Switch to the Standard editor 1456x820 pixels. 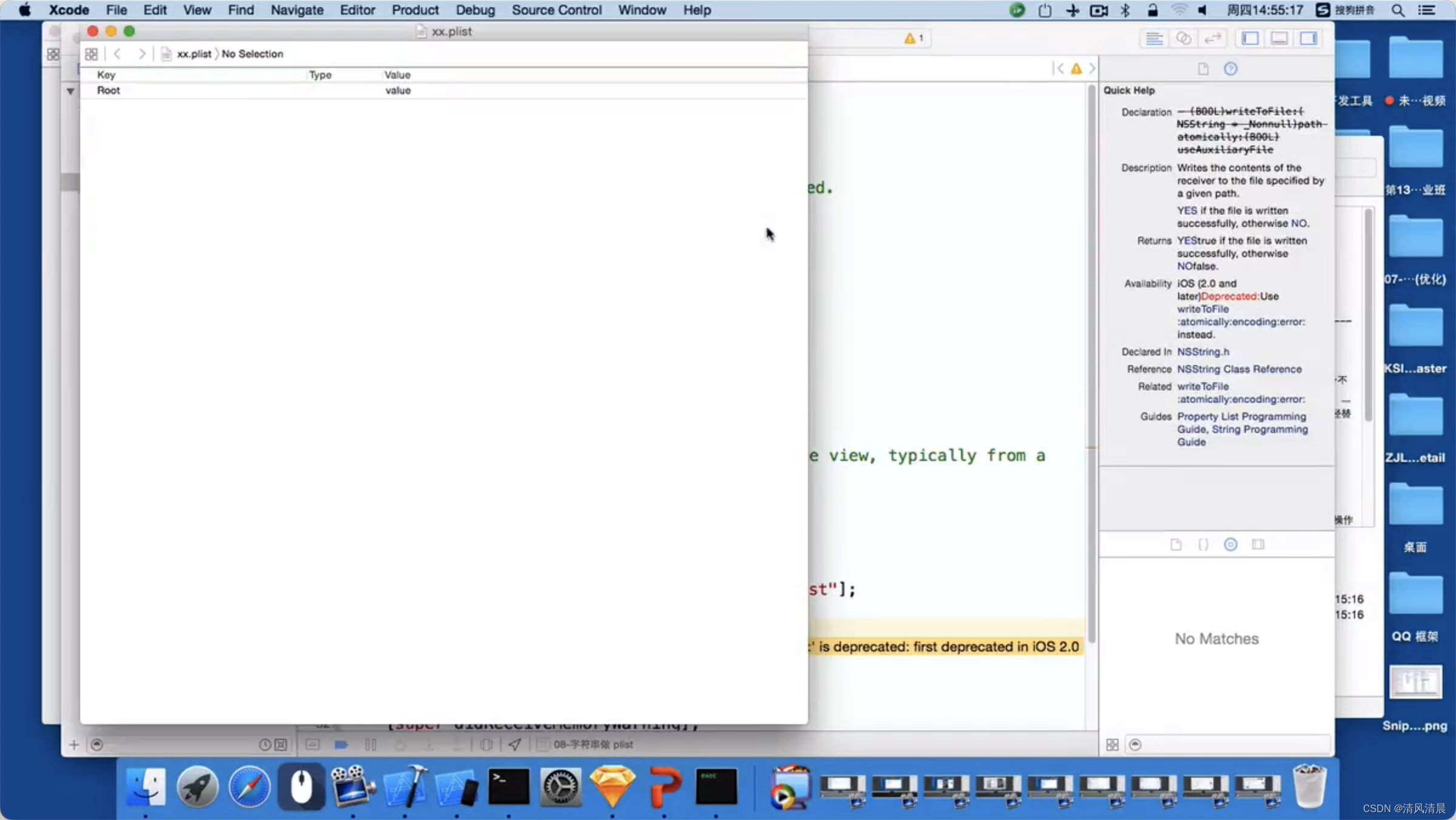pos(1154,38)
